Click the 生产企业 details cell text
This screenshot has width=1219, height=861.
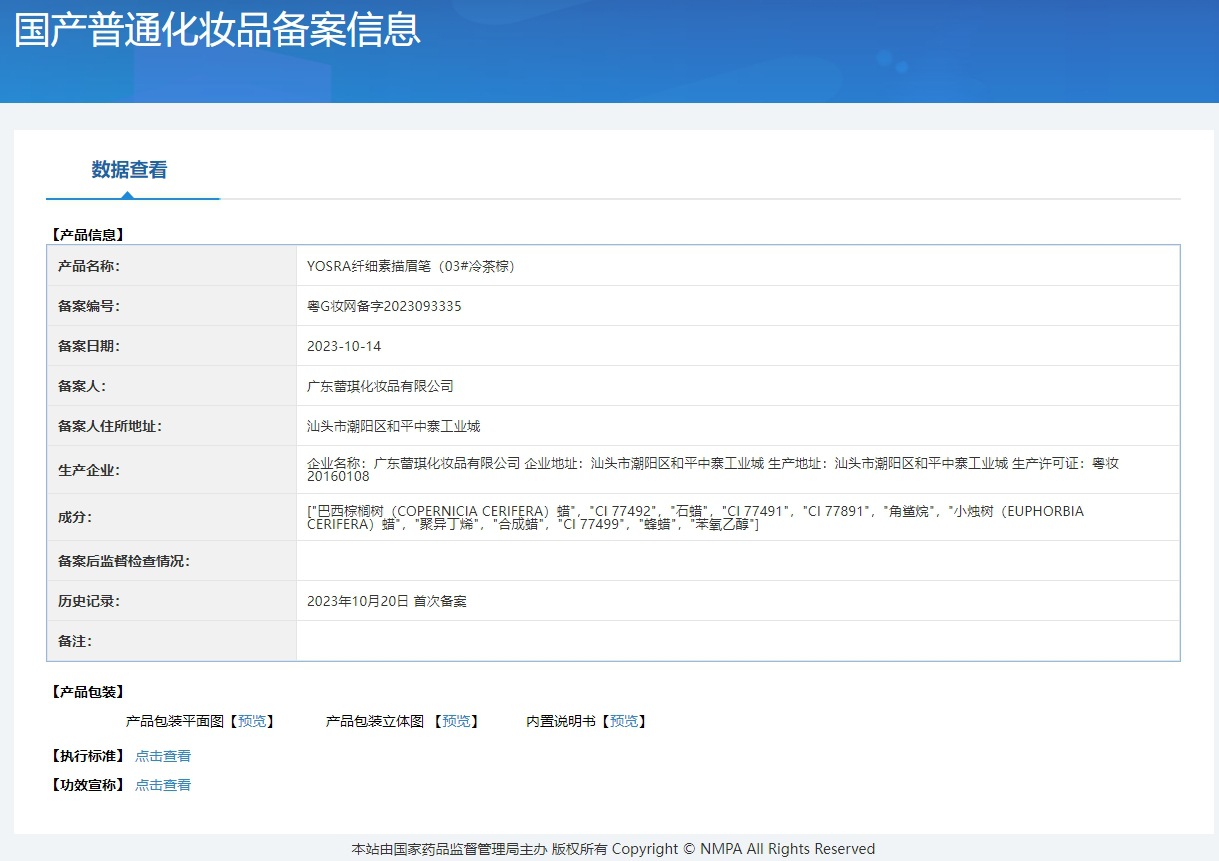pos(712,469)
